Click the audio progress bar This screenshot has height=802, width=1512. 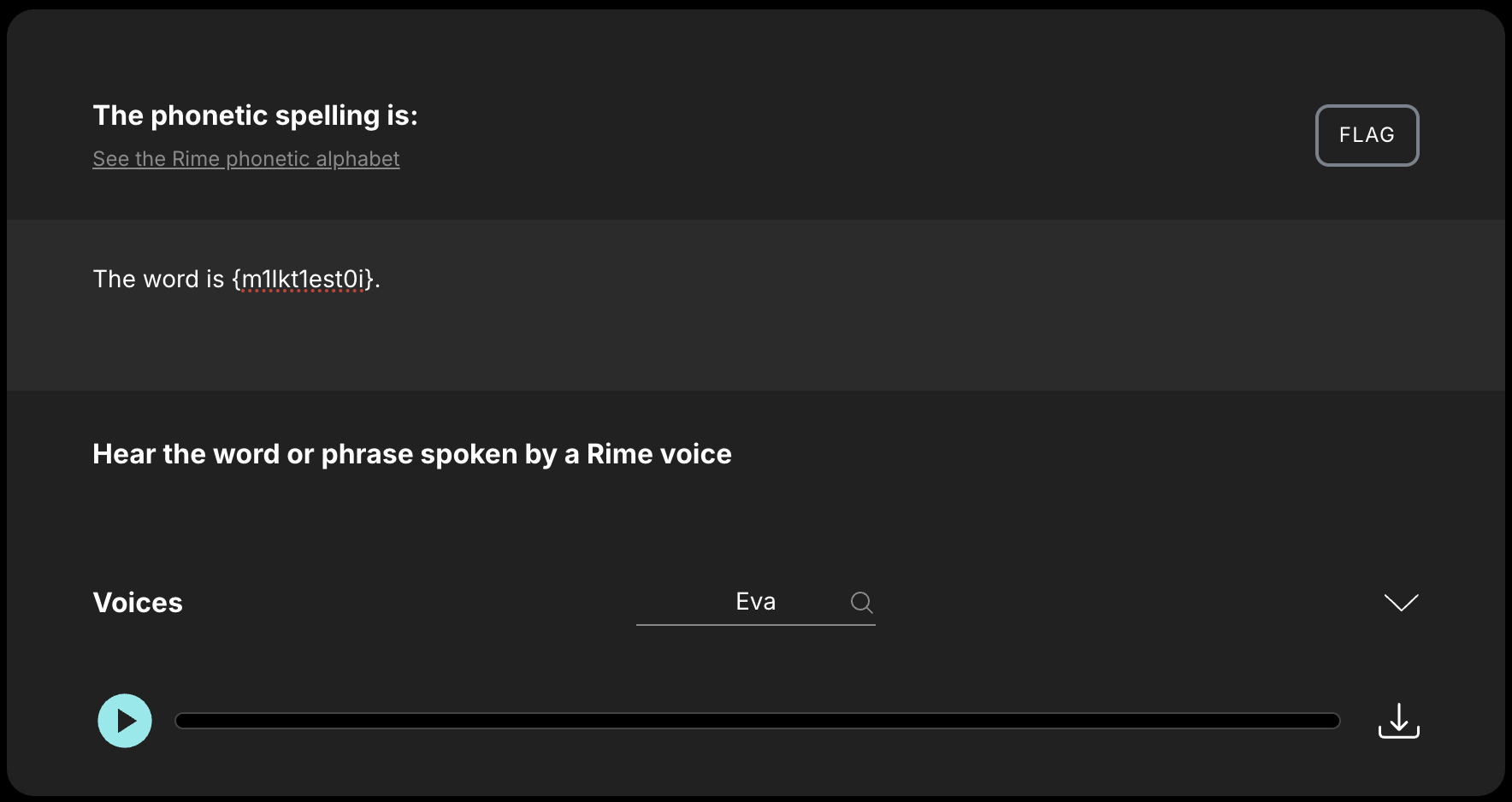(757, 721)
